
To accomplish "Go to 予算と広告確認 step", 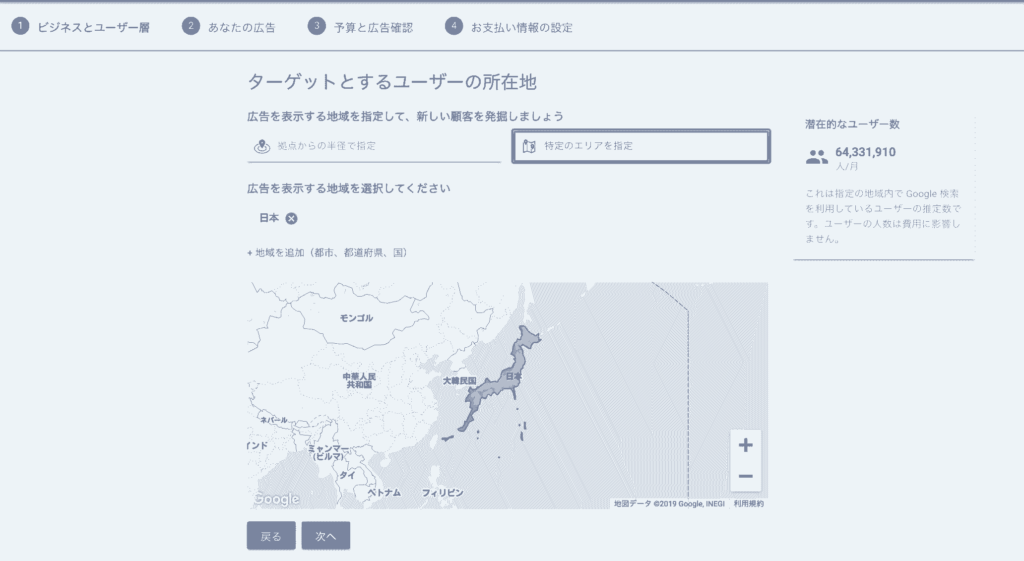I will point(373,27).
